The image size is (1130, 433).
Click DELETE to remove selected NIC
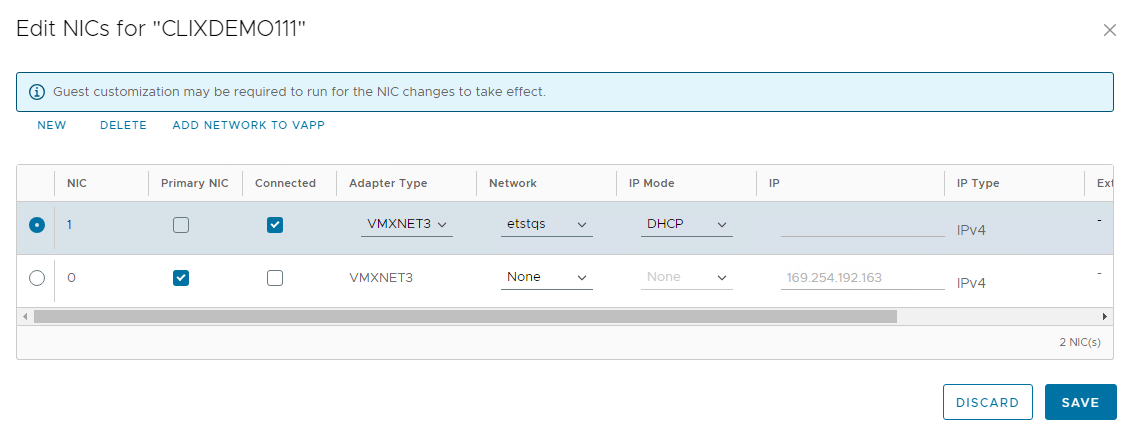(123, 125)
